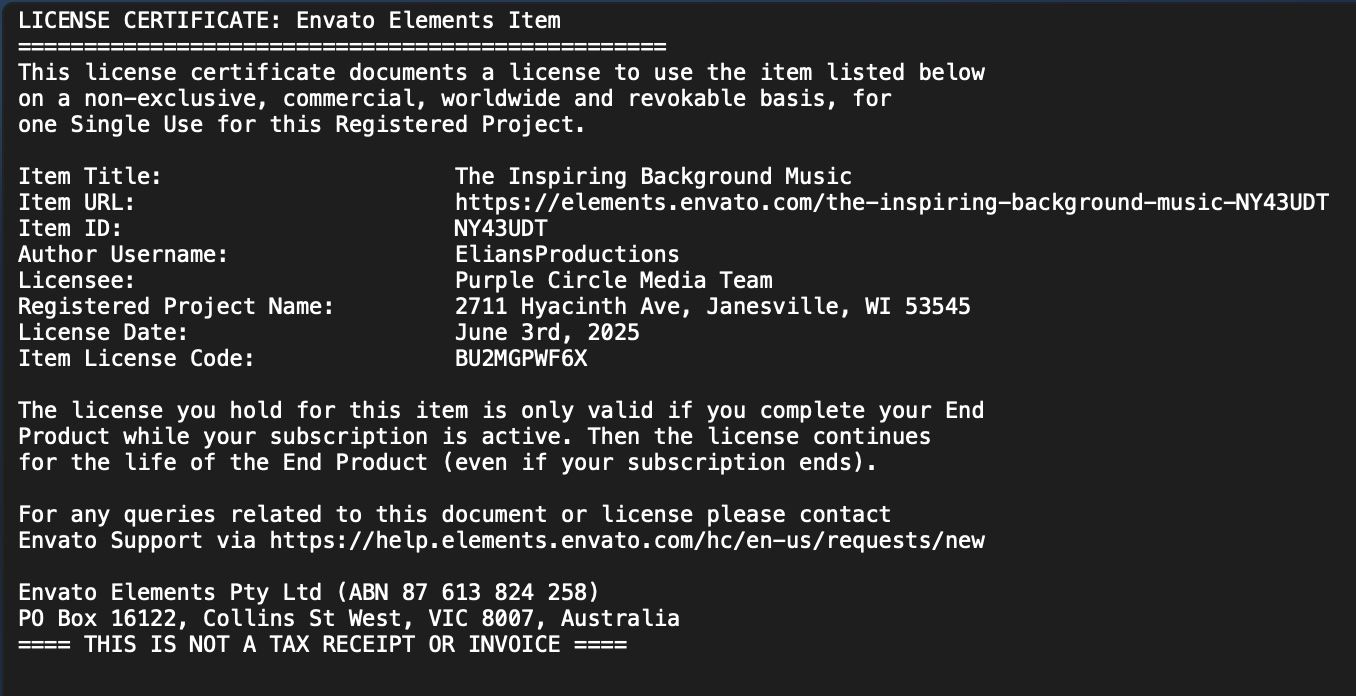Click the author username EliansProductions
Image resolution: width=1356 pixels, height=696 pixels.
[x=567, y=255]
